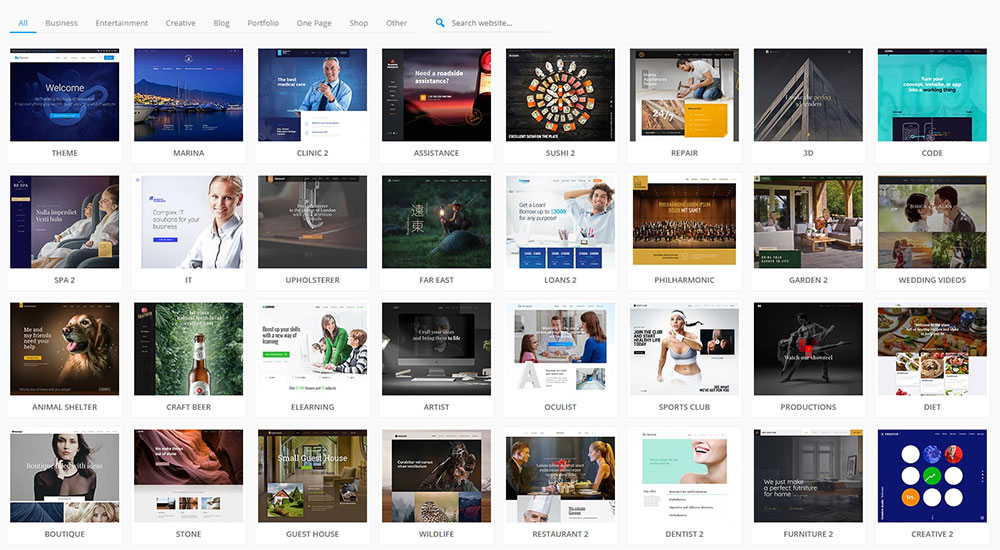This screenshot has height=550, width=1000.
Task: Open the Other category tab
Action: (397, 23)
